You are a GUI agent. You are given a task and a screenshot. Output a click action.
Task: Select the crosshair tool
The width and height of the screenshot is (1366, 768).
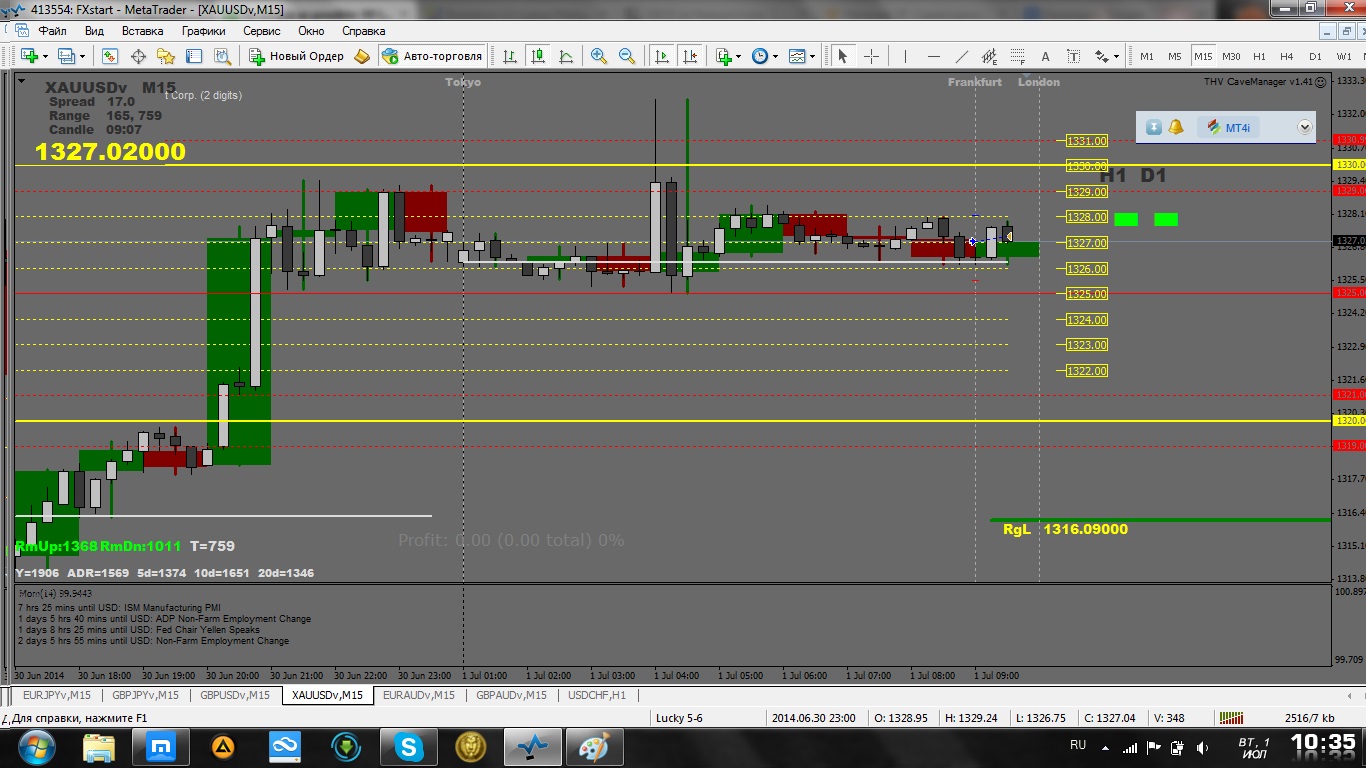click(x=871, y=56)
